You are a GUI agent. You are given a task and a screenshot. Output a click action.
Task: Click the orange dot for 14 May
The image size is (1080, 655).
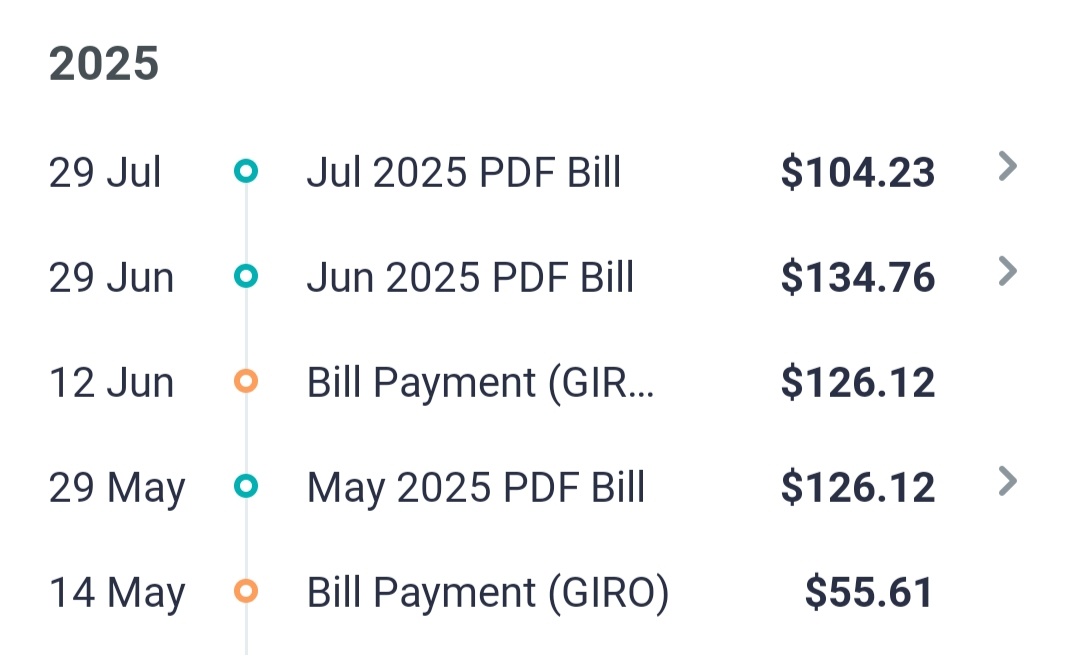246,591
